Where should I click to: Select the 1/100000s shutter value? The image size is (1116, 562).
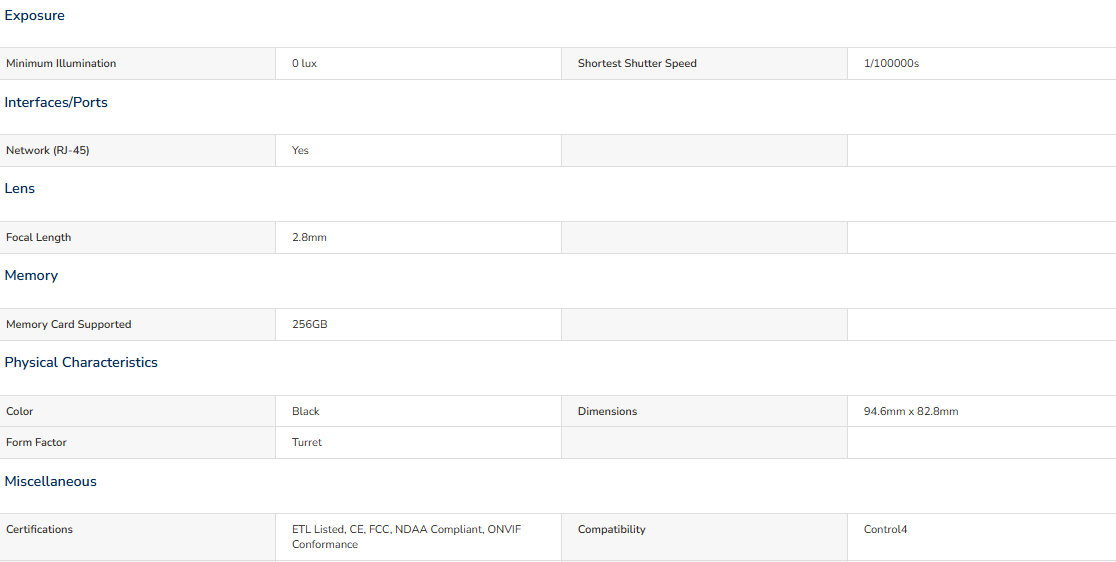tap(891, 63)
